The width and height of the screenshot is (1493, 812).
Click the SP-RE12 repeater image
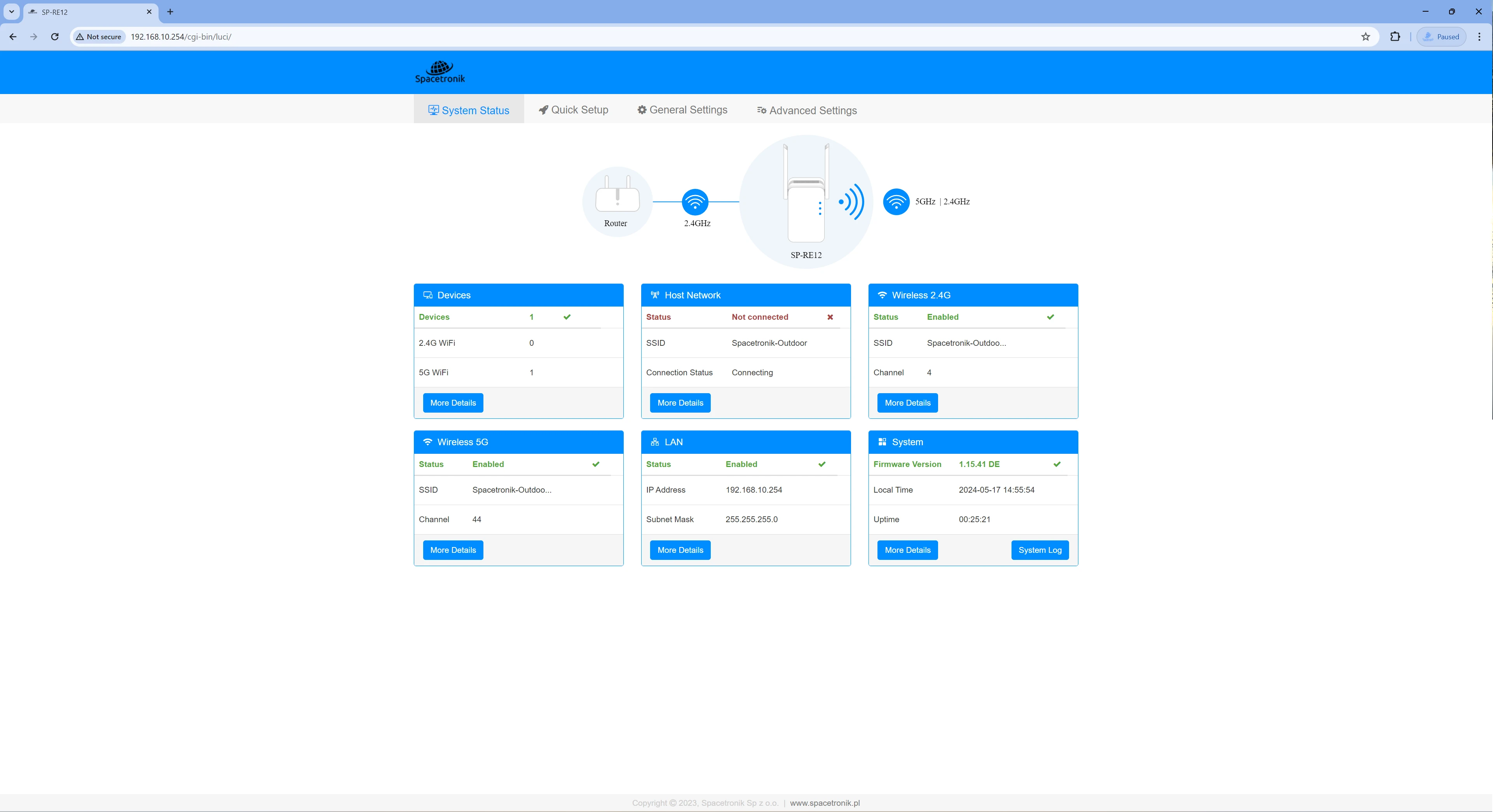[x=806, y=193]
